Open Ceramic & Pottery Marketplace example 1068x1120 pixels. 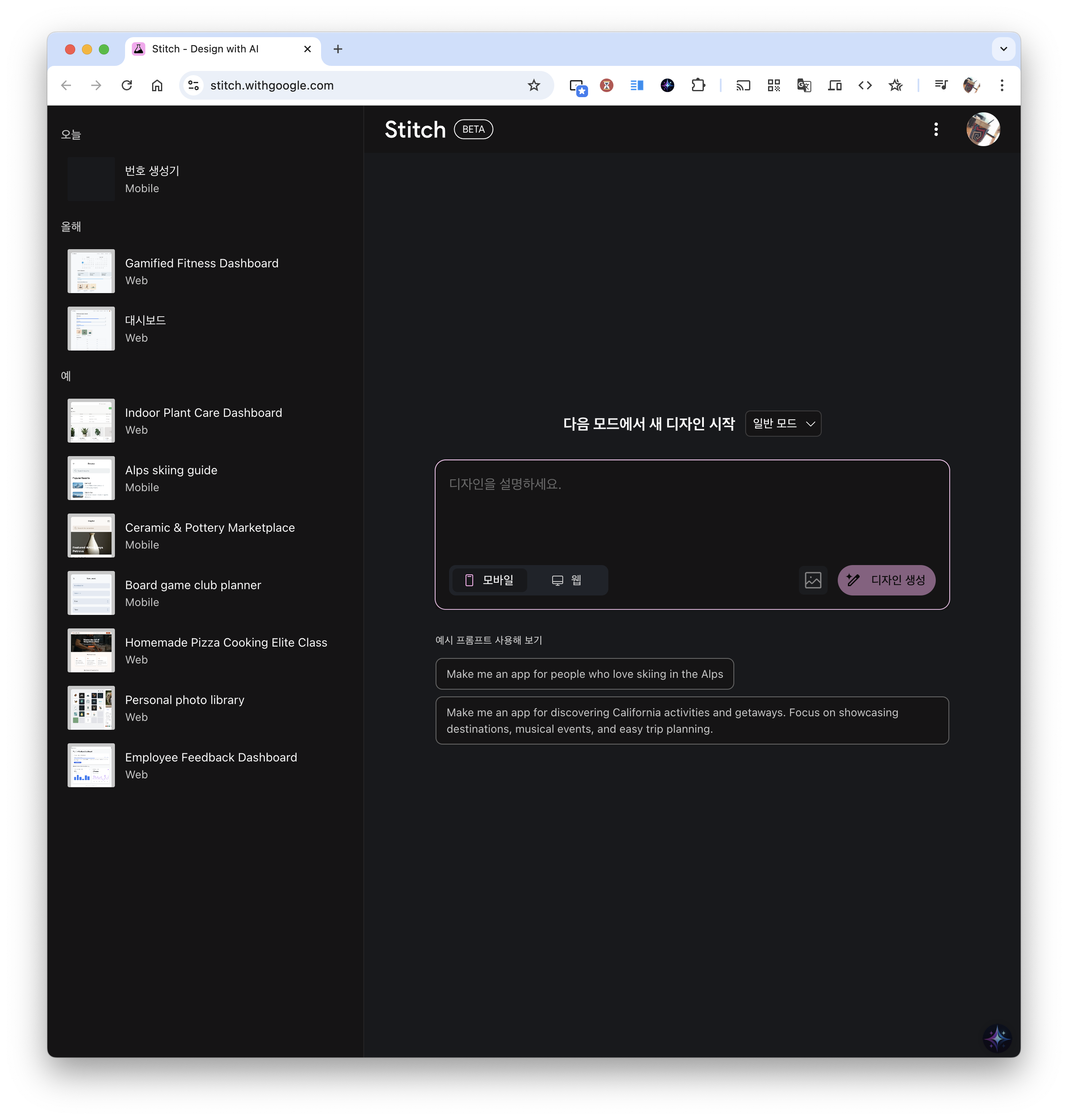[205, 536]
